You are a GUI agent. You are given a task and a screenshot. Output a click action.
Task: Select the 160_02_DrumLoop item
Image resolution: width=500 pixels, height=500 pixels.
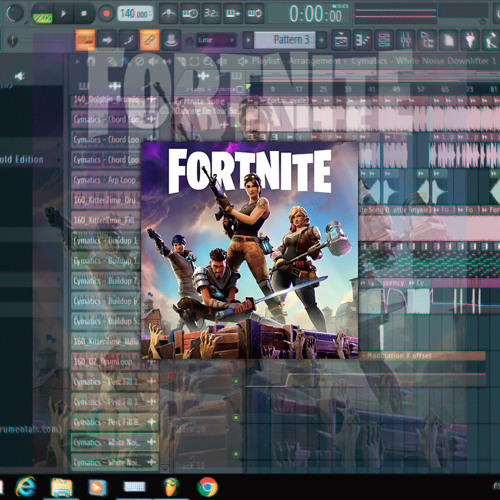tap(114, 361)
